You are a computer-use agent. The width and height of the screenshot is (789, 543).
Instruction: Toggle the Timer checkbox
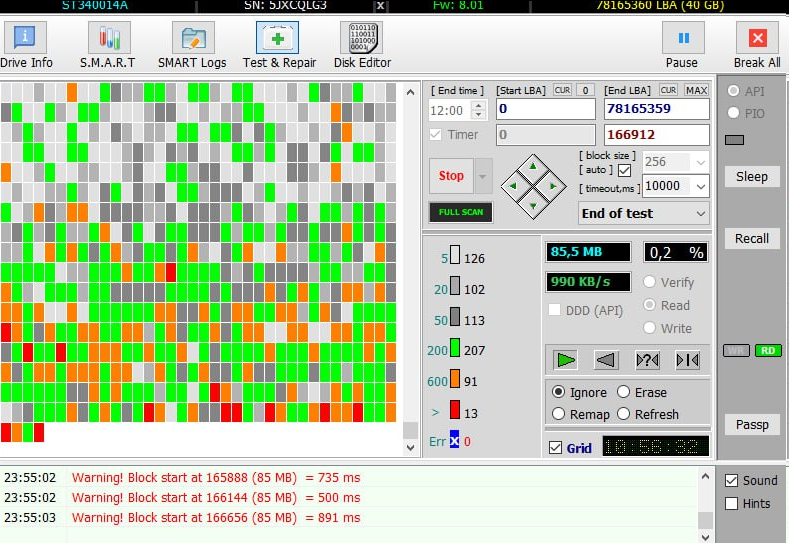tap(436, 135)
